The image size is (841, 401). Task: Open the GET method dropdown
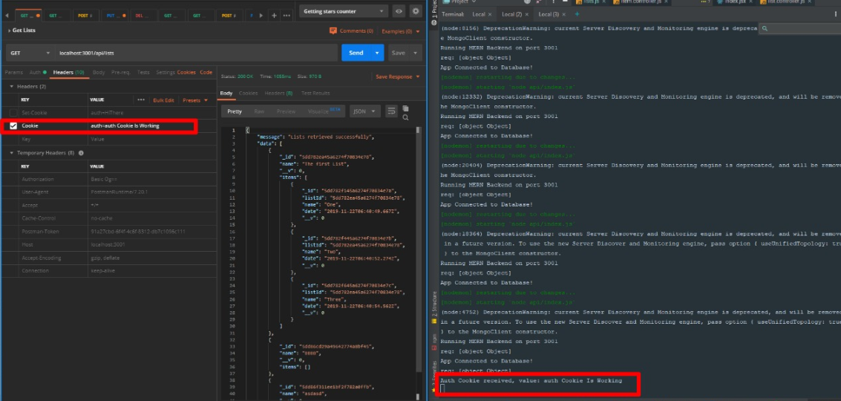(x=29, y=53)
